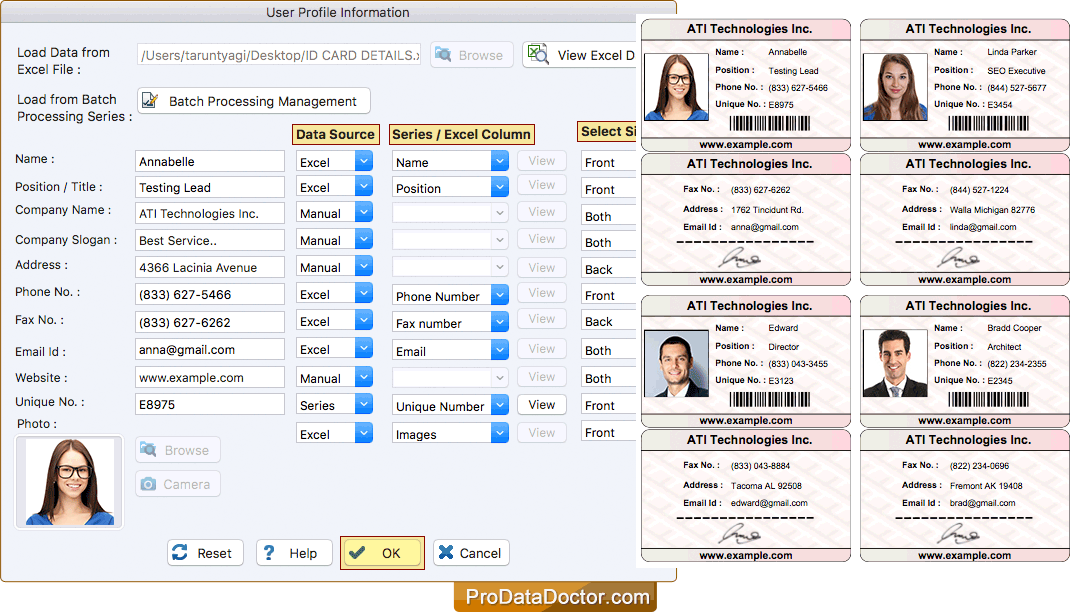Click the Phone No. input field
The image size is (1074, 612).
[210, 294]
